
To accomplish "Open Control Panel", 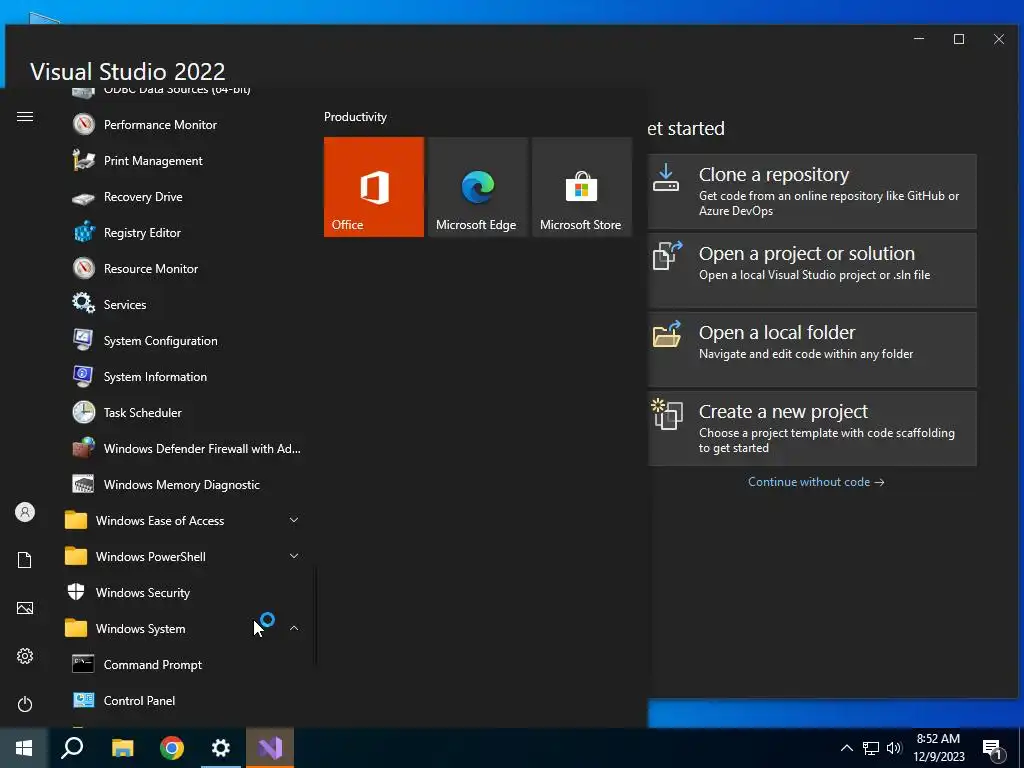I will pyautogui.click(x=183, y=700).
